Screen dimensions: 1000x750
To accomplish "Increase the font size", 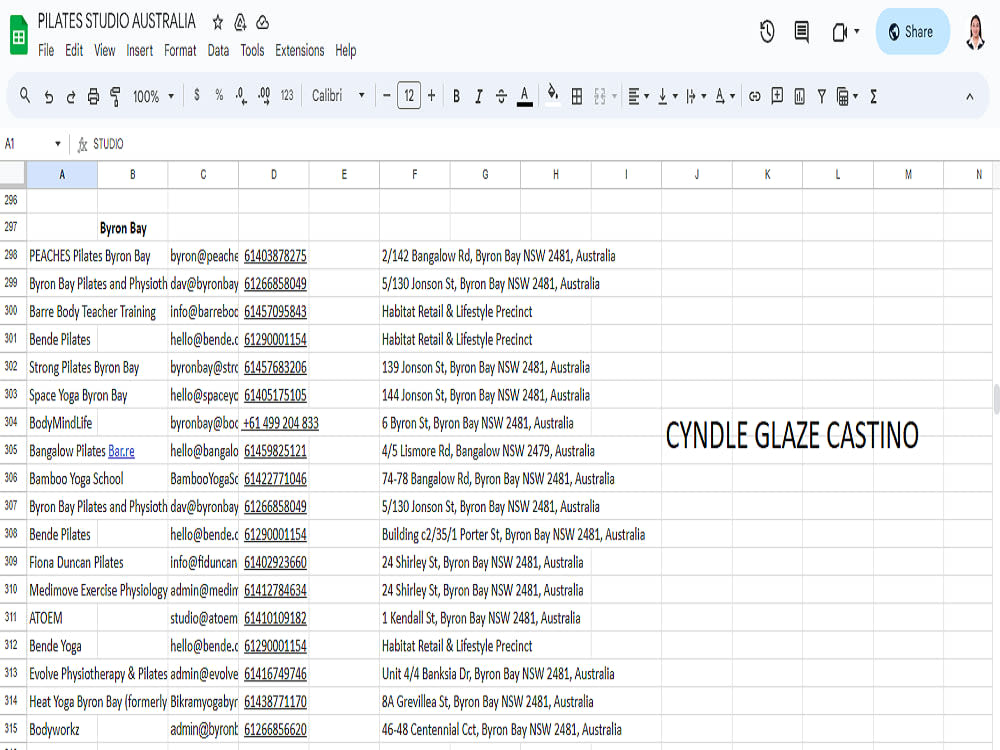I will [432, 96].
